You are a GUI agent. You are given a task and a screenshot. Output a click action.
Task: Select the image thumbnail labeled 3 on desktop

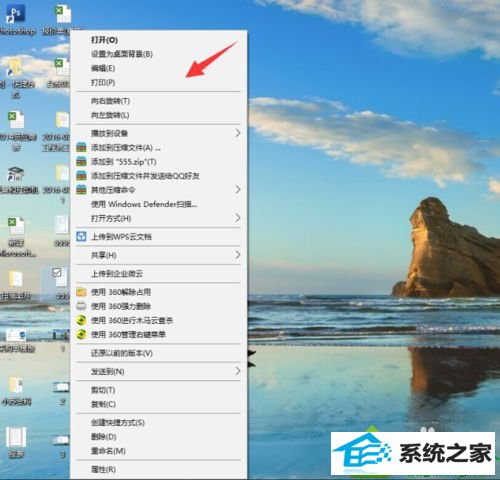(x=61, y=440)
